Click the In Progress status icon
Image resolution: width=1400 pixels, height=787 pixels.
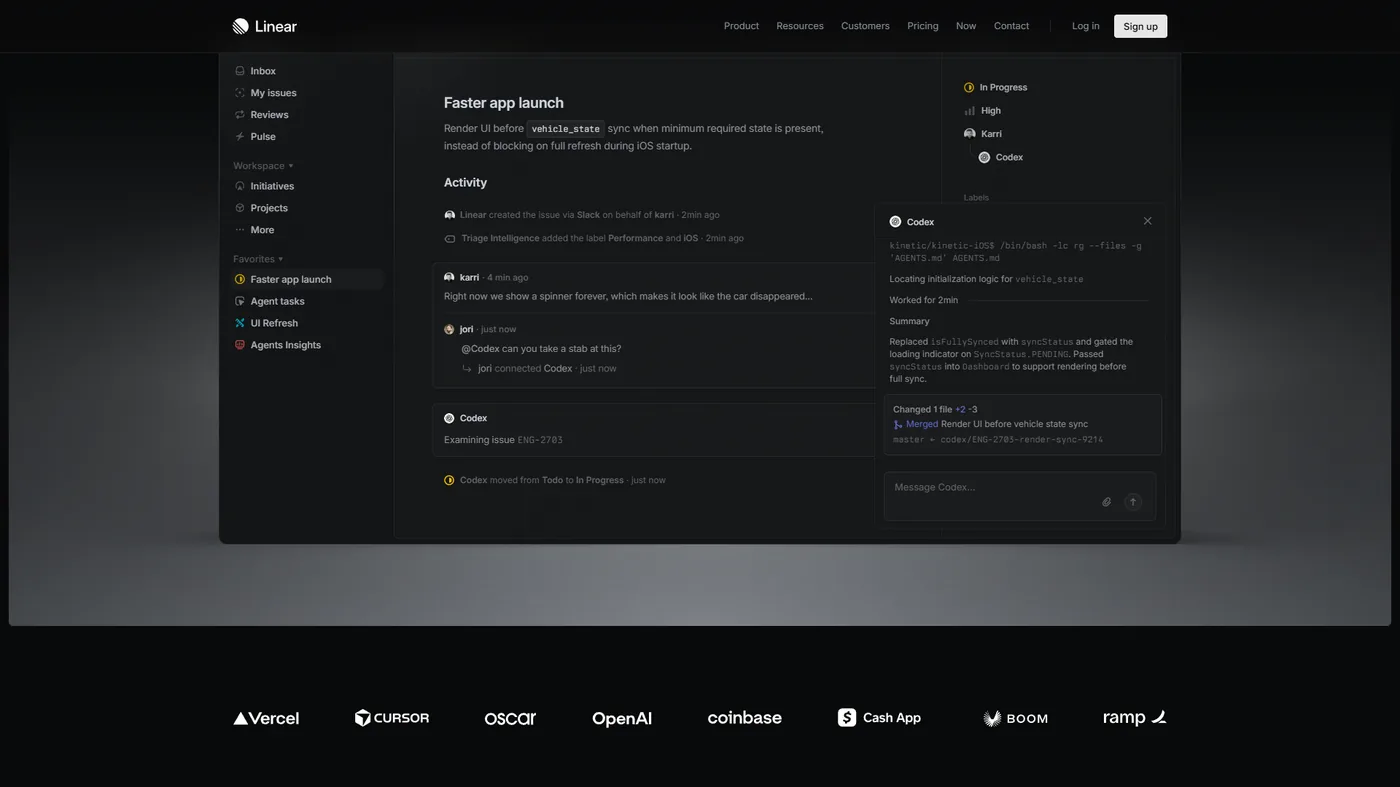click(x=969, y=88)
